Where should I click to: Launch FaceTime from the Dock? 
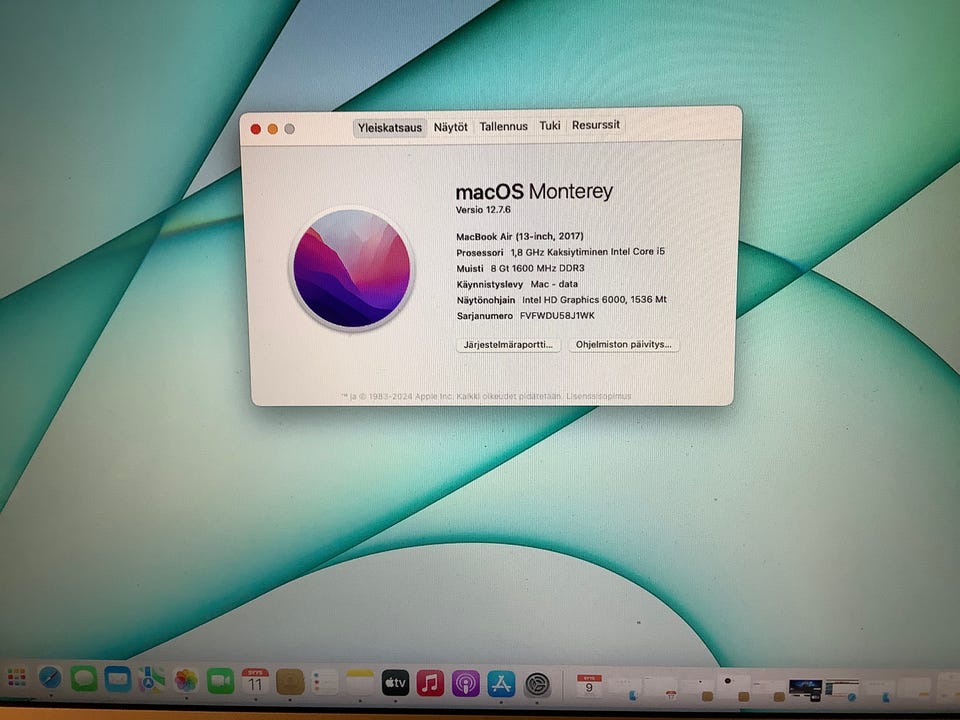point(220,681)
